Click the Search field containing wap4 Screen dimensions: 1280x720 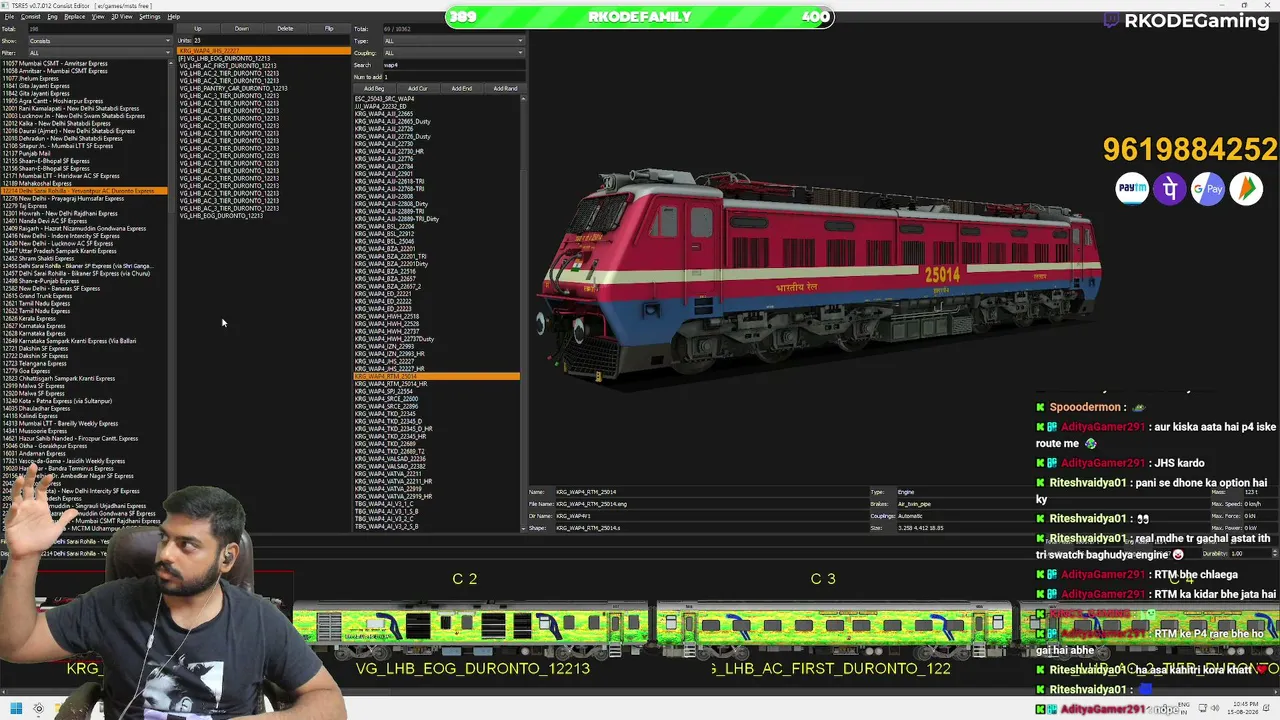[454, 65]
